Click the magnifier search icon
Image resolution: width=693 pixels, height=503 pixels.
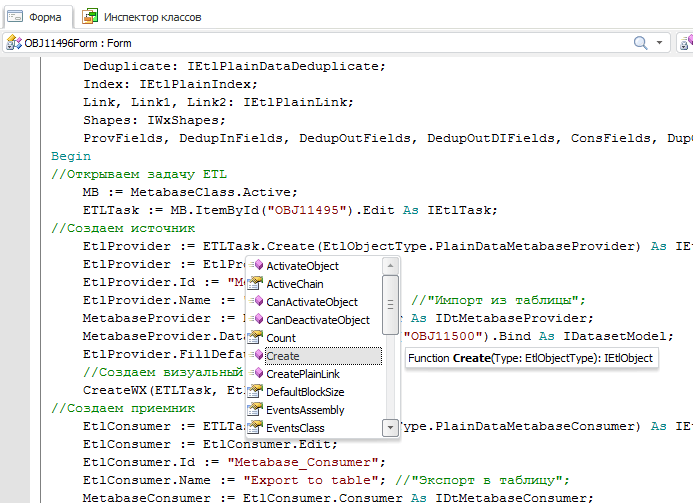(641, 43)
